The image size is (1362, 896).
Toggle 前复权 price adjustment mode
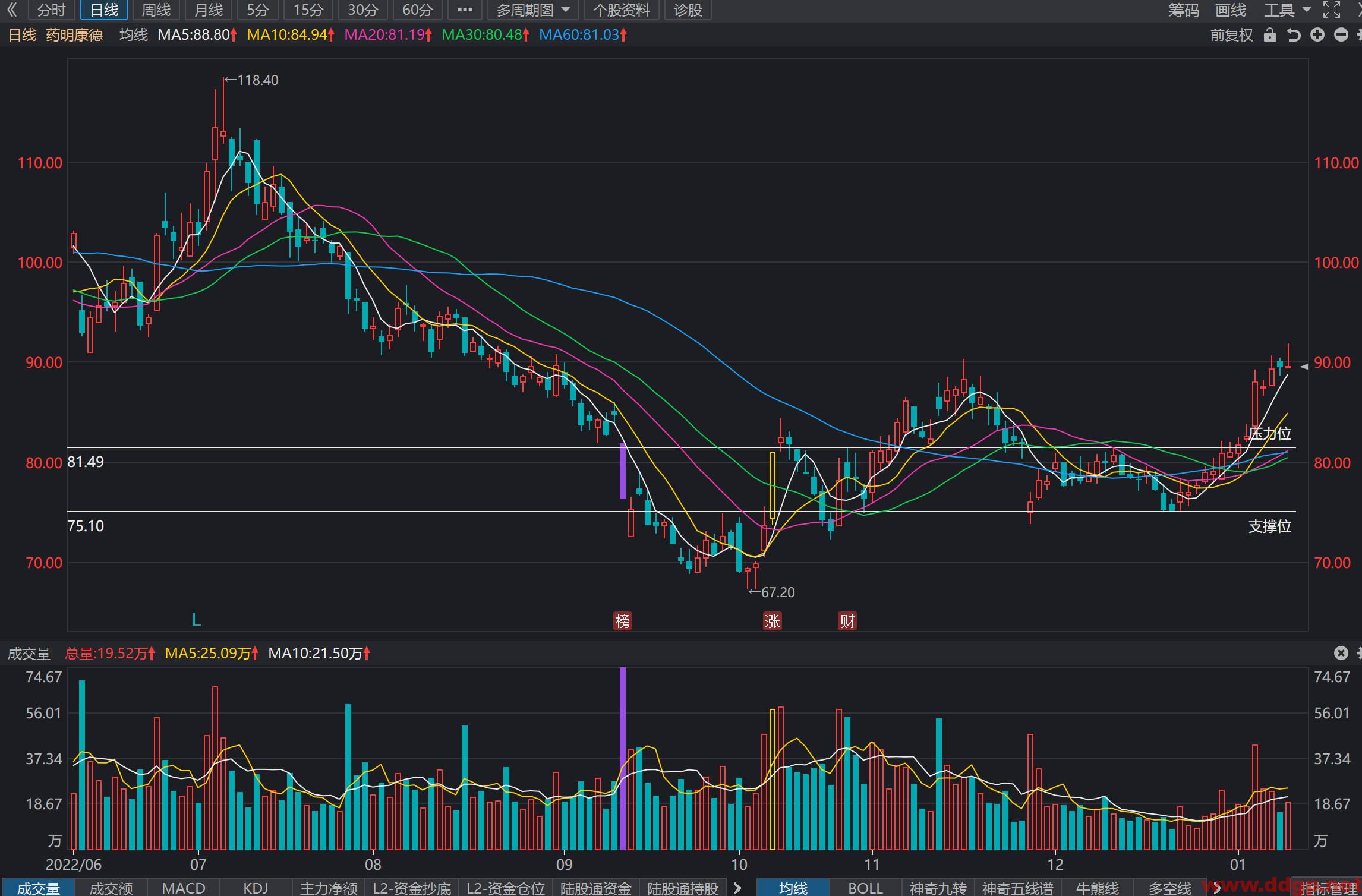[1231, 35]
